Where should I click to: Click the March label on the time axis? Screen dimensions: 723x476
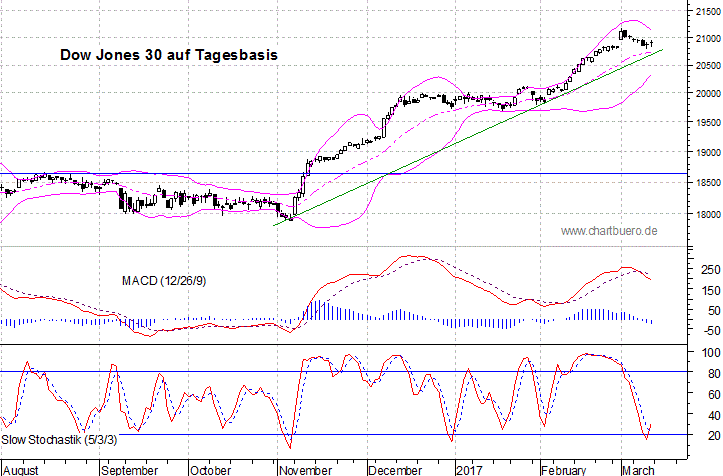click(638, 470)
